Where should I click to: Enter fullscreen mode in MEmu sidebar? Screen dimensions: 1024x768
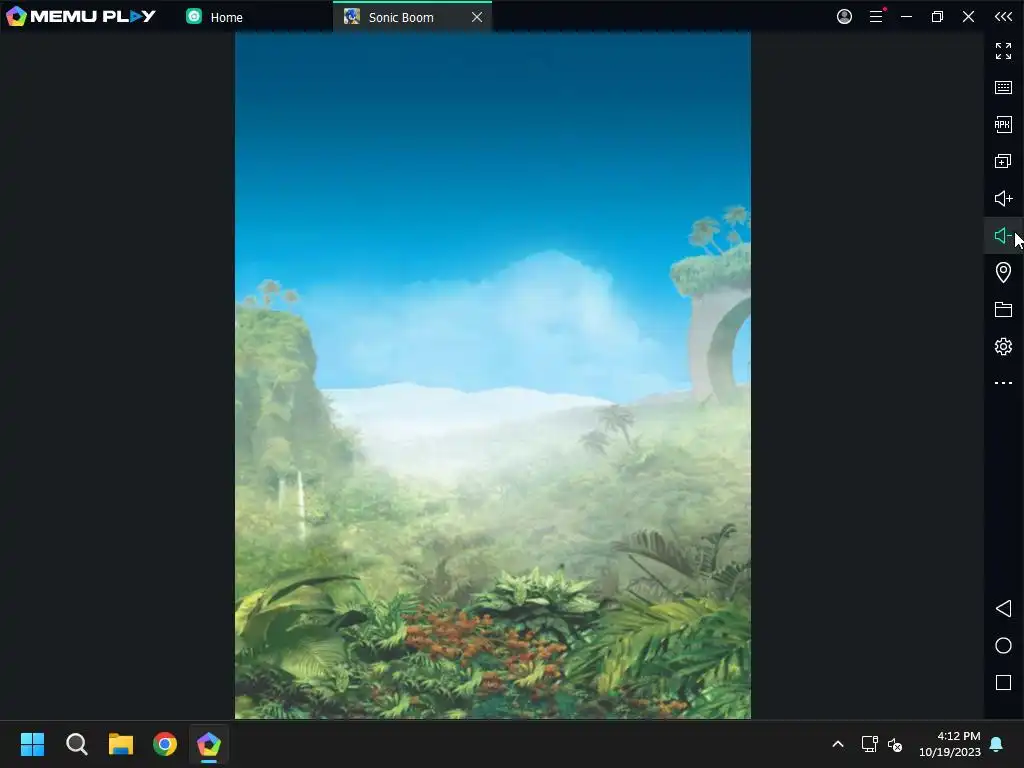1003,51
